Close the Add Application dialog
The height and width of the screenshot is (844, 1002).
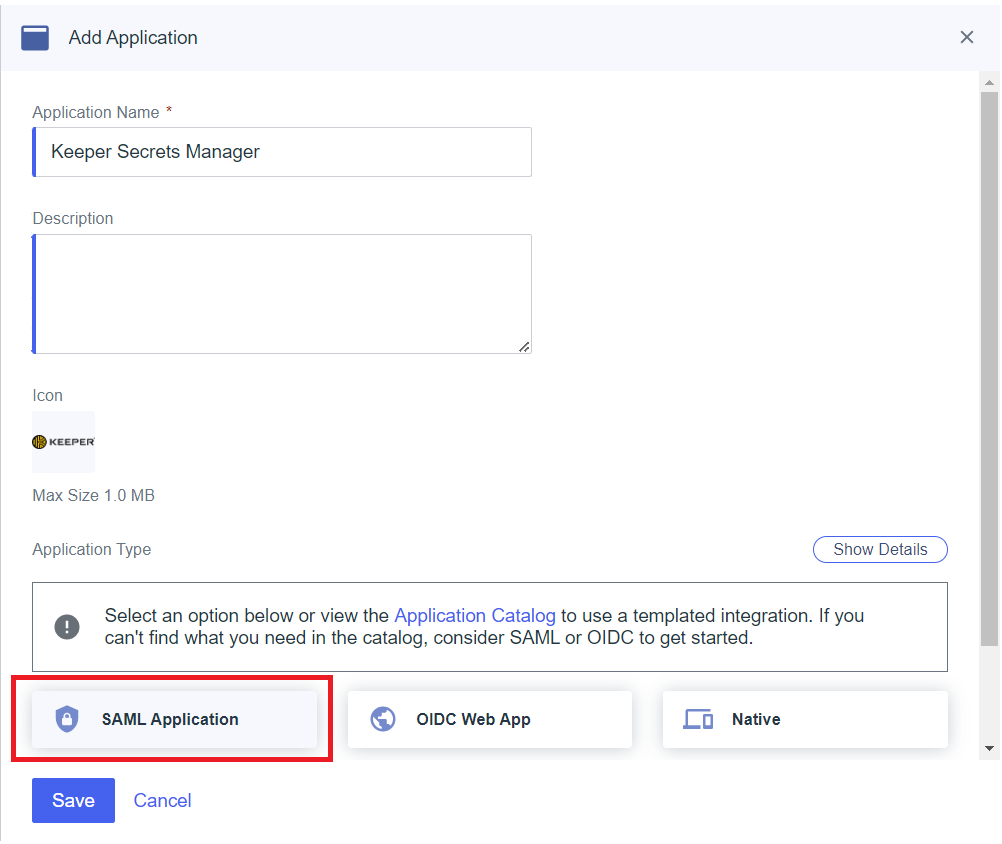pos(966,38)
